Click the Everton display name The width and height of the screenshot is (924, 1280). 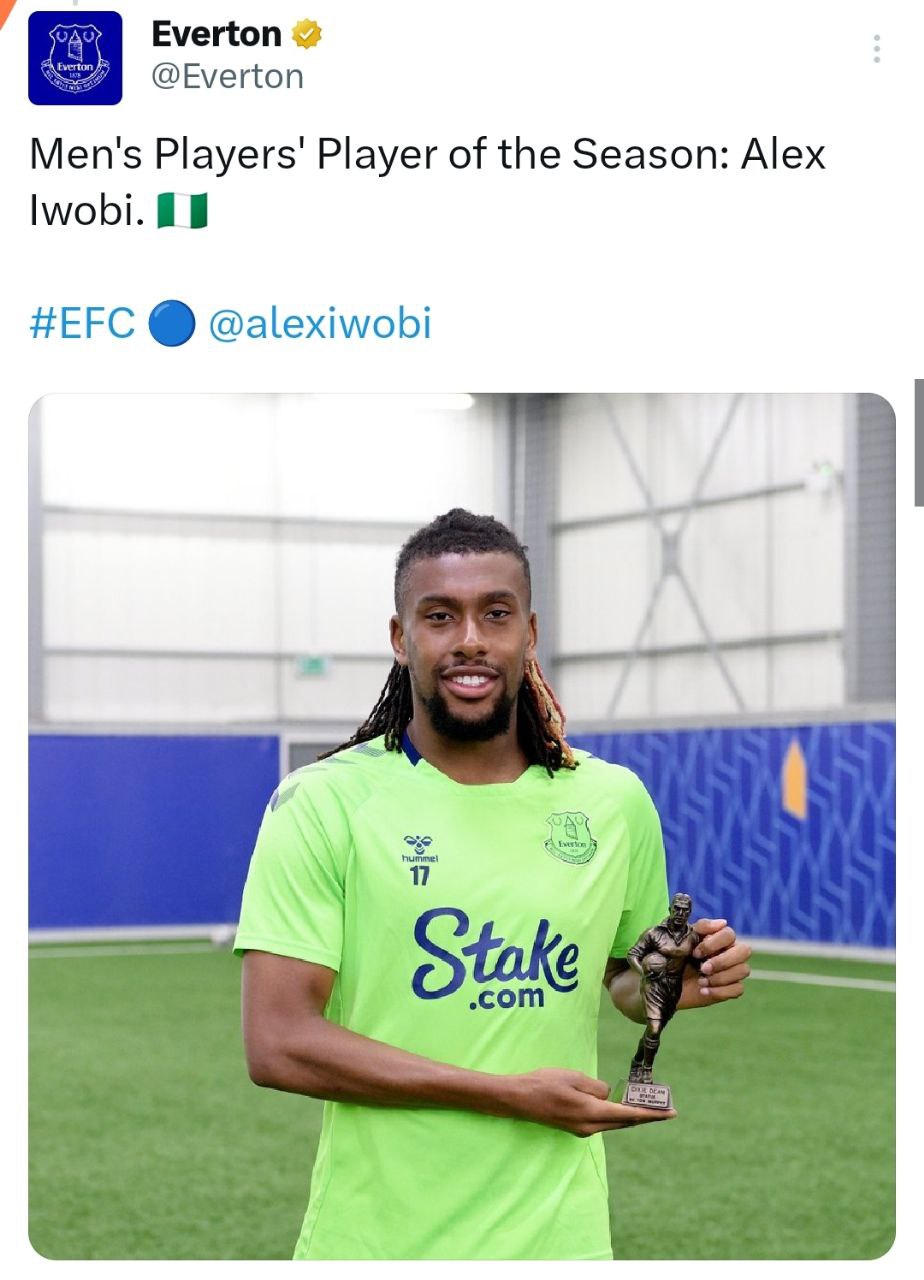click(x=216, y=34)
